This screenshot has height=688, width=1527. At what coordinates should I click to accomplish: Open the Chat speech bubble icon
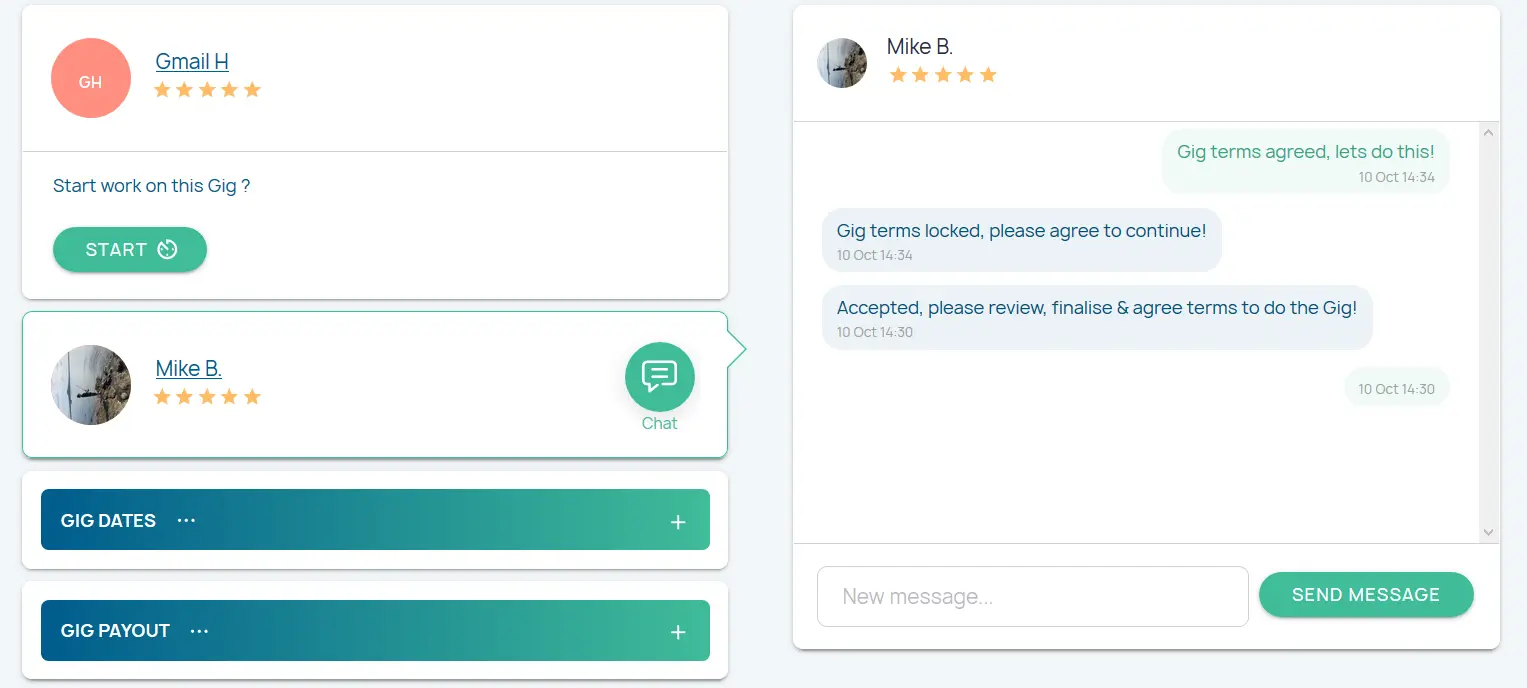(x=659, y=377)
